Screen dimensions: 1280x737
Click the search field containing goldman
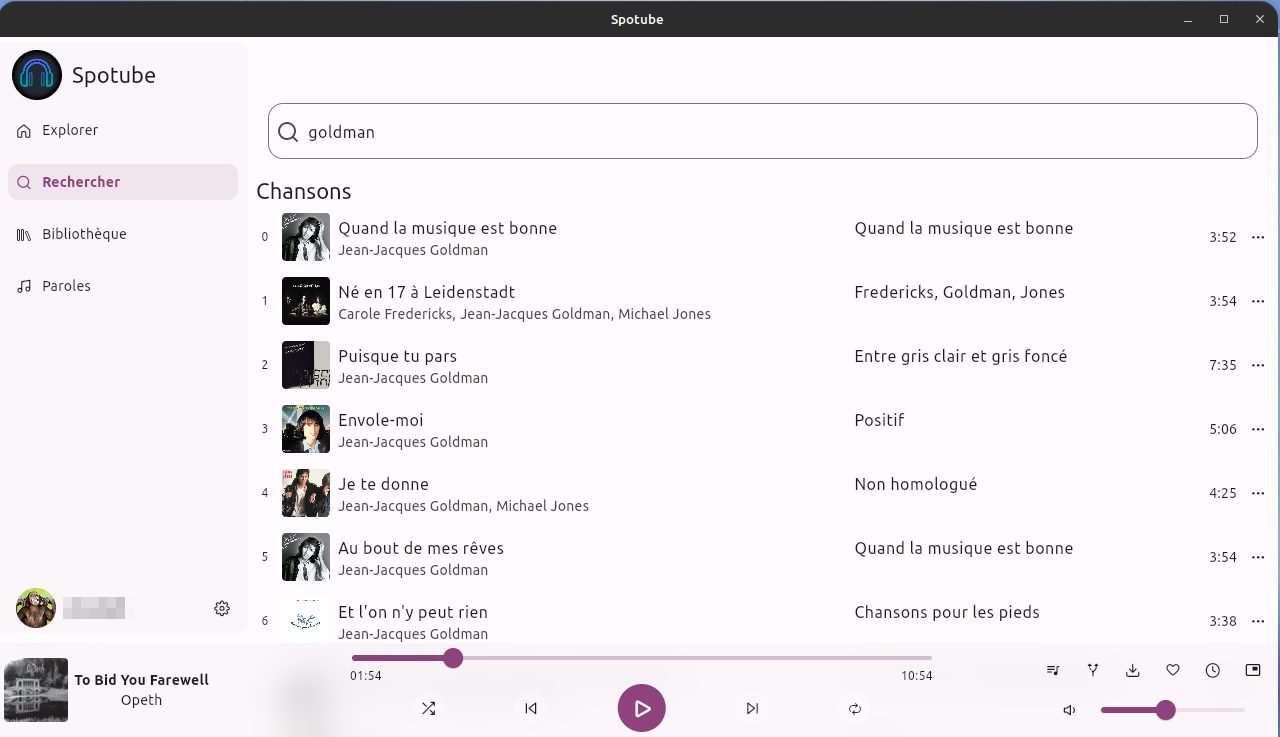pos(762,132)
